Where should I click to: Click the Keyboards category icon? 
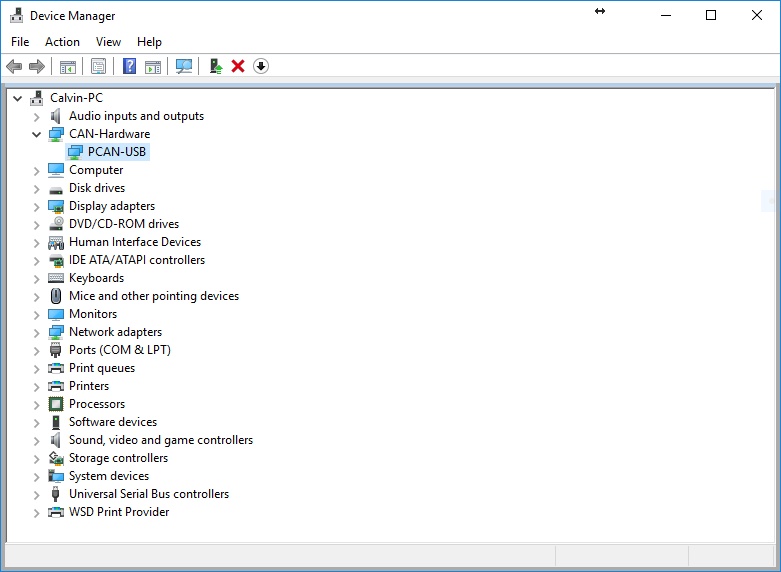tap(56, 278)
